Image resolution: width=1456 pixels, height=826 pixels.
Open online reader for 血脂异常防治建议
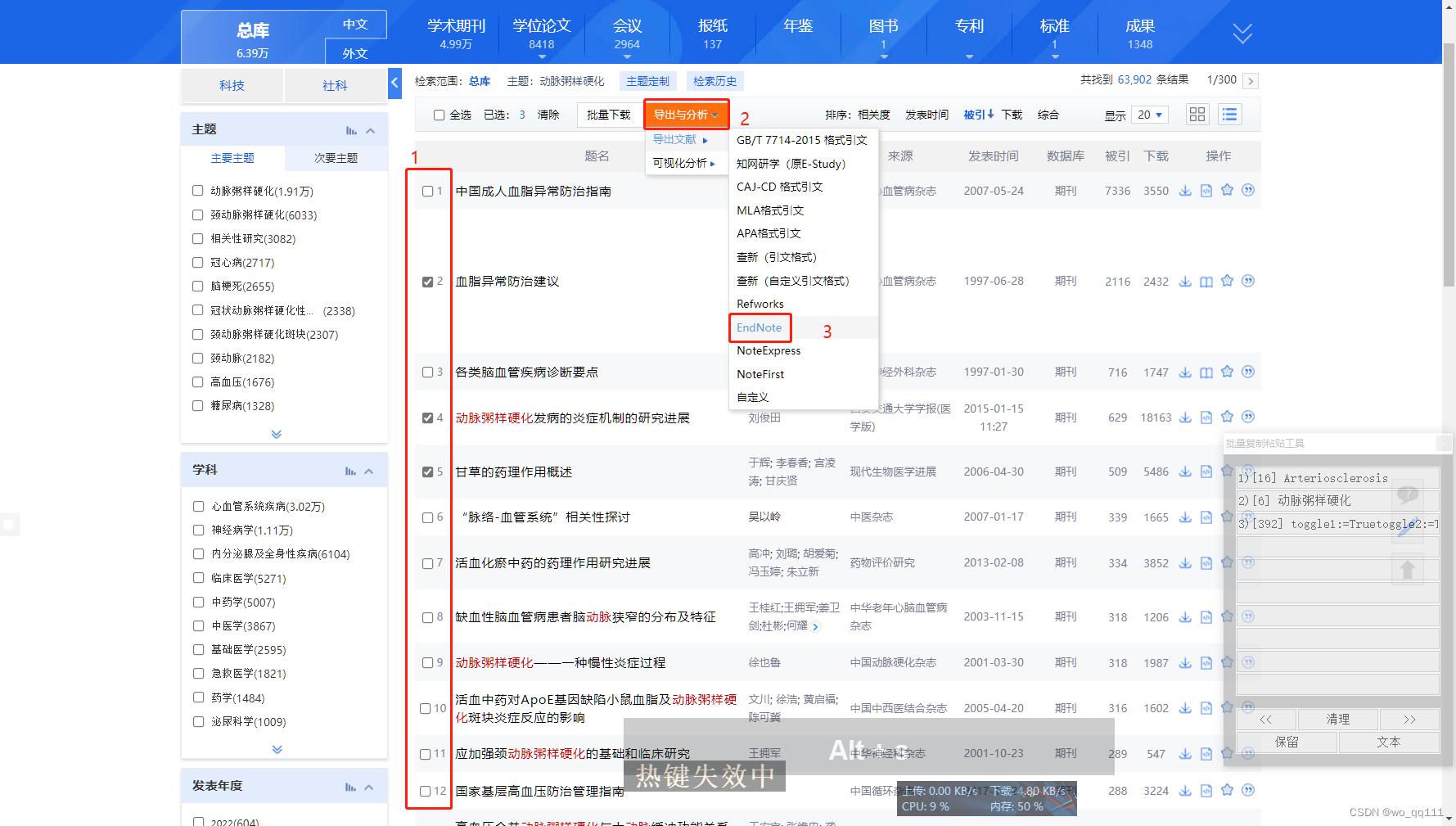1206,282
